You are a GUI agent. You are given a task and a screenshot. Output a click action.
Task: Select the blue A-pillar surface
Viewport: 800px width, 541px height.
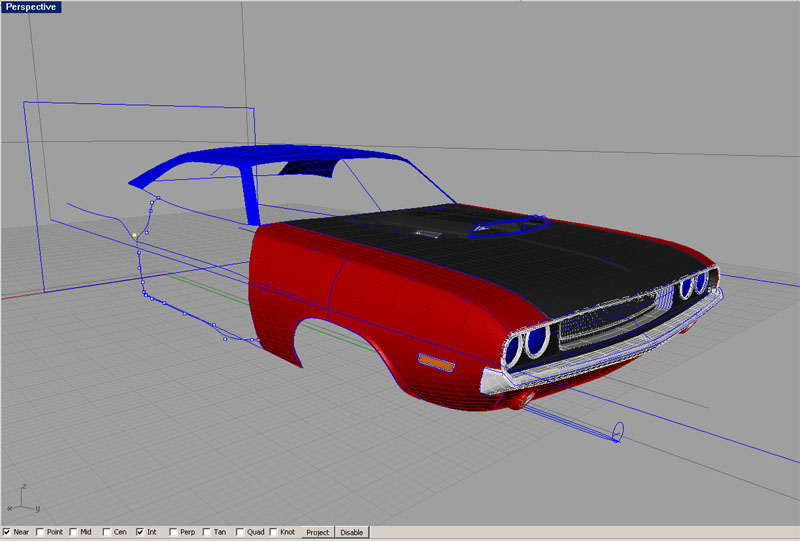[250, 196]
